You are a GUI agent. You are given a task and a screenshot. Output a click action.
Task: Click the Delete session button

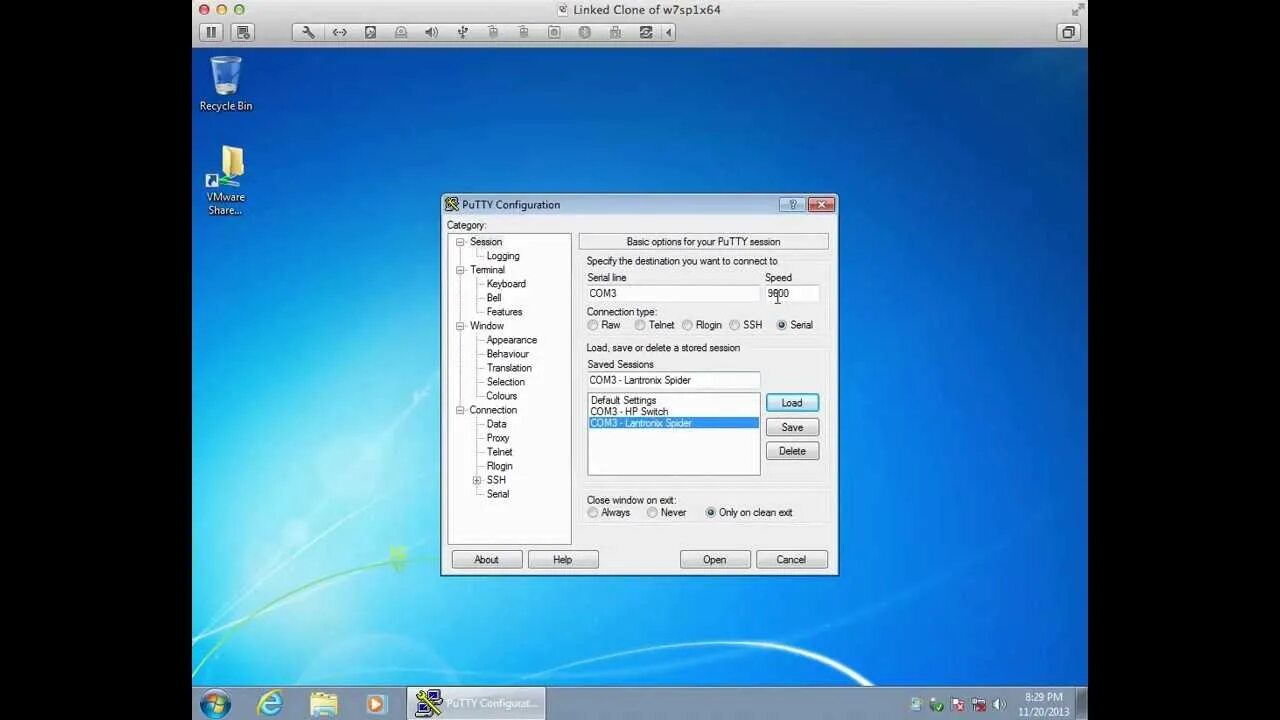pos(792,451)
